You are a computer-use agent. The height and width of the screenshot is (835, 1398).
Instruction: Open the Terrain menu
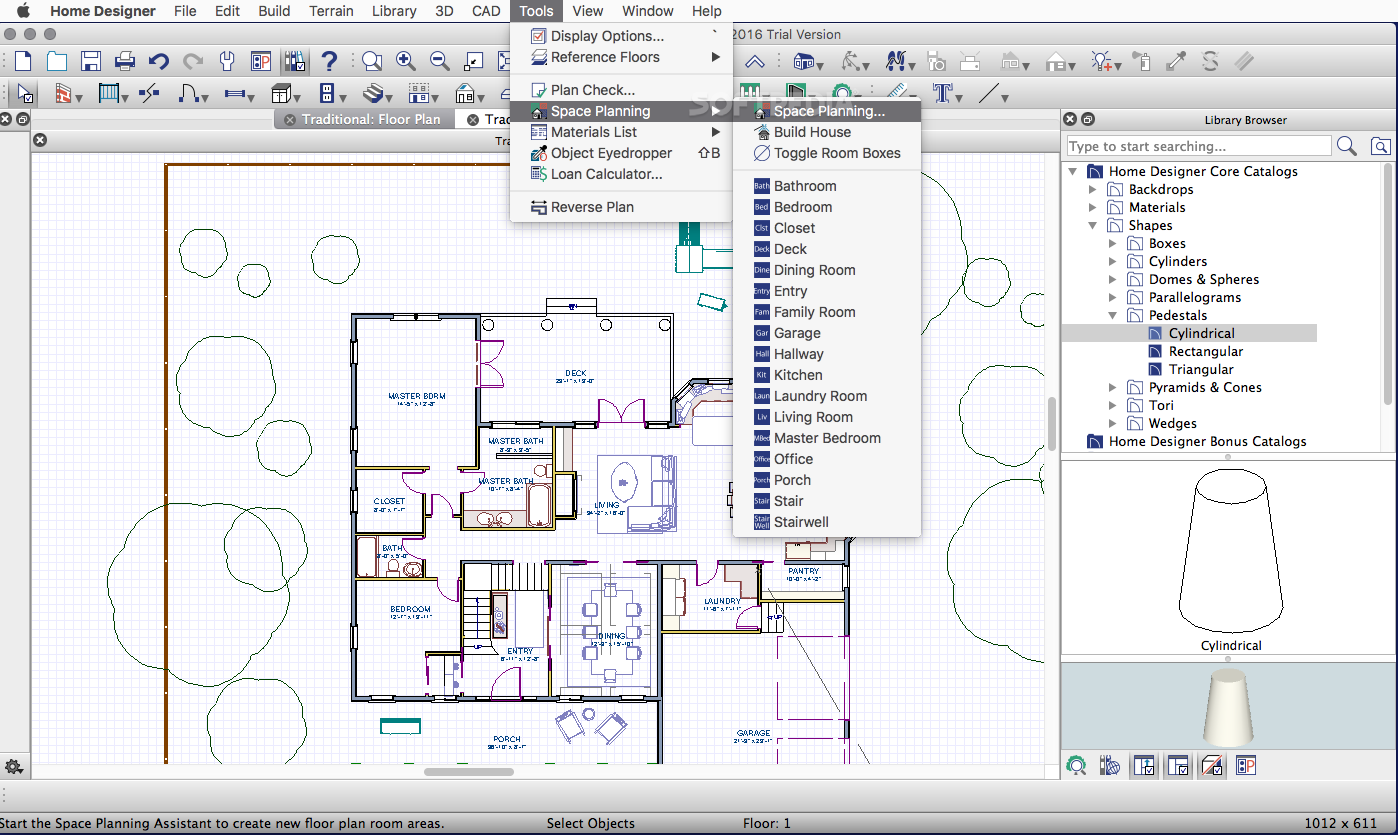coord(331,11)
